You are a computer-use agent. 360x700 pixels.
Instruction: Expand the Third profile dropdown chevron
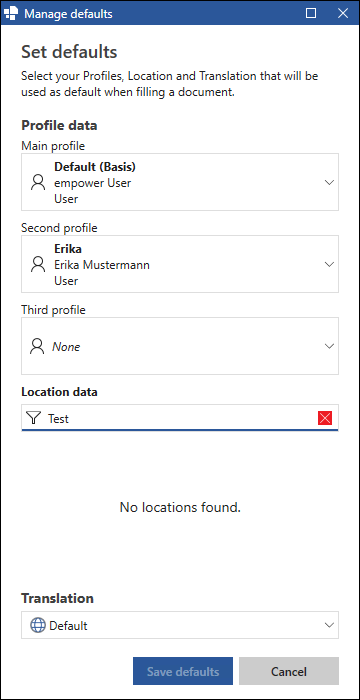[x=329, y=346]
